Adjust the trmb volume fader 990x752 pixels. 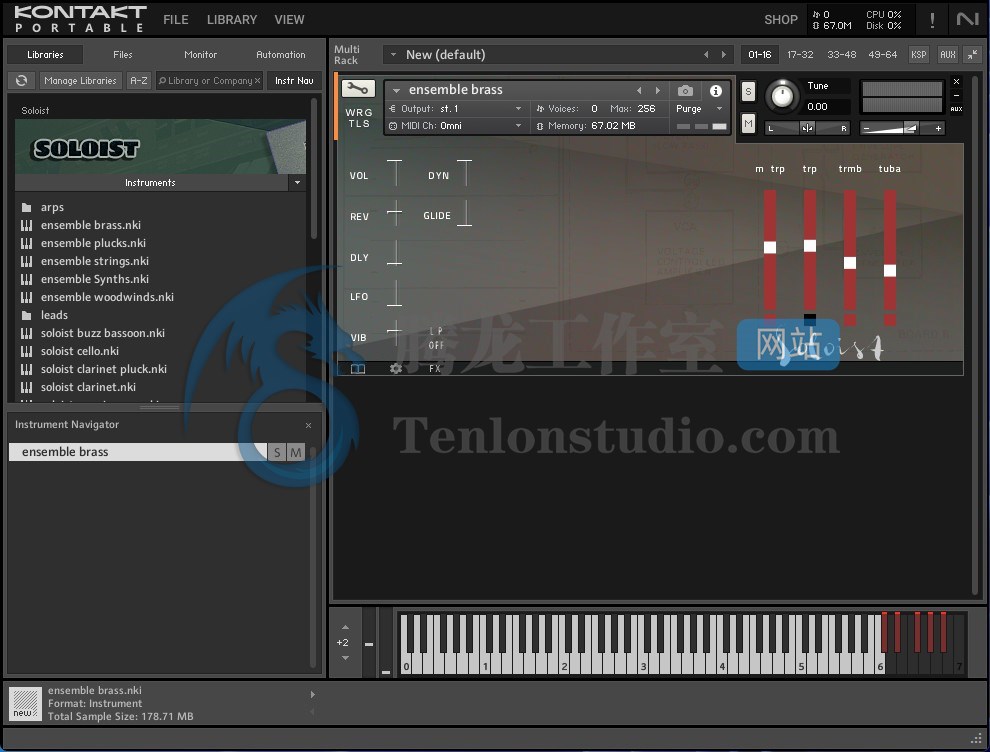pyautogui.click(x=850, y=263)
